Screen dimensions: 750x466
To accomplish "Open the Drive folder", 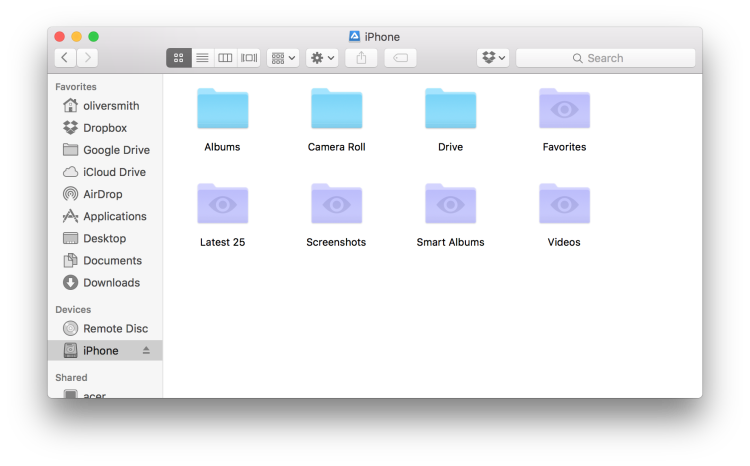I will point(450,109).
